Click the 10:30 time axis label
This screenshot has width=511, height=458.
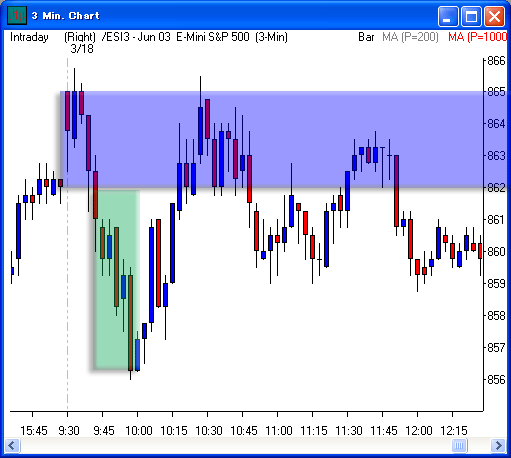[209, 431]
